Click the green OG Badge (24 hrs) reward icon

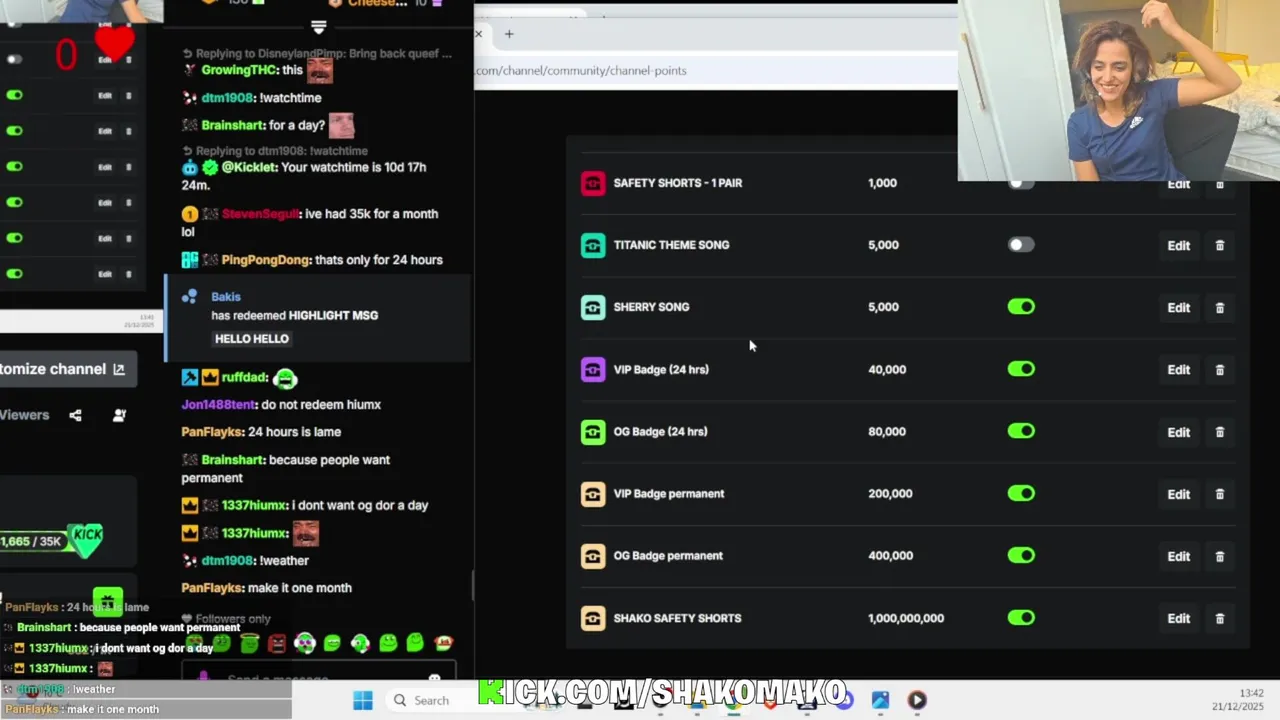[x=593, y=432]
